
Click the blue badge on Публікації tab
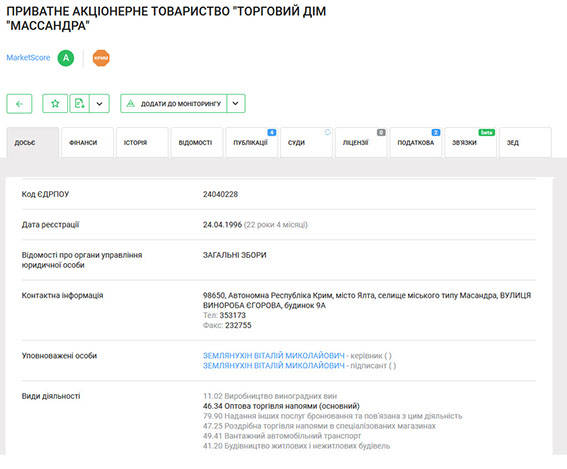click(272, 132)
